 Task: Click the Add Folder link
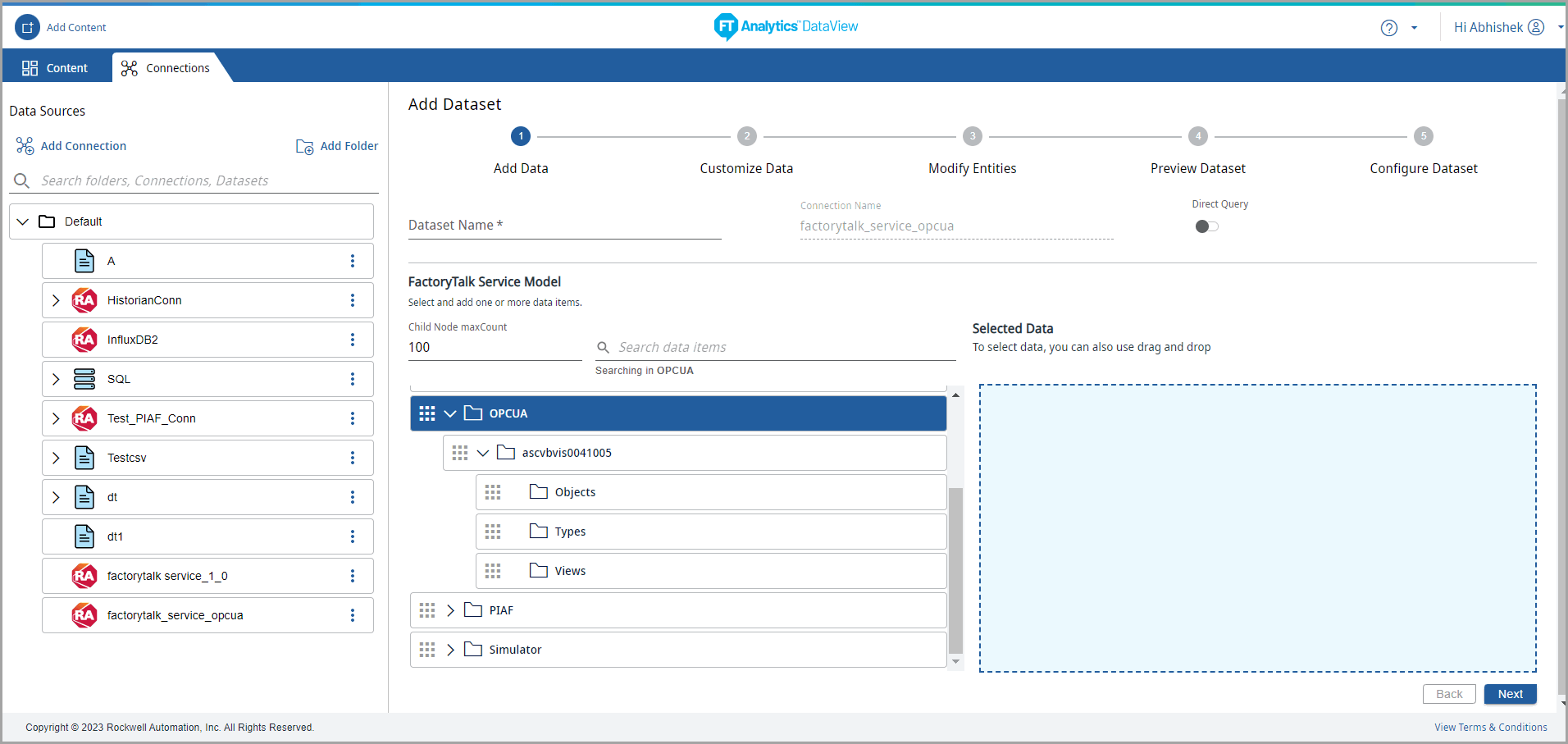tap(349, 146)
